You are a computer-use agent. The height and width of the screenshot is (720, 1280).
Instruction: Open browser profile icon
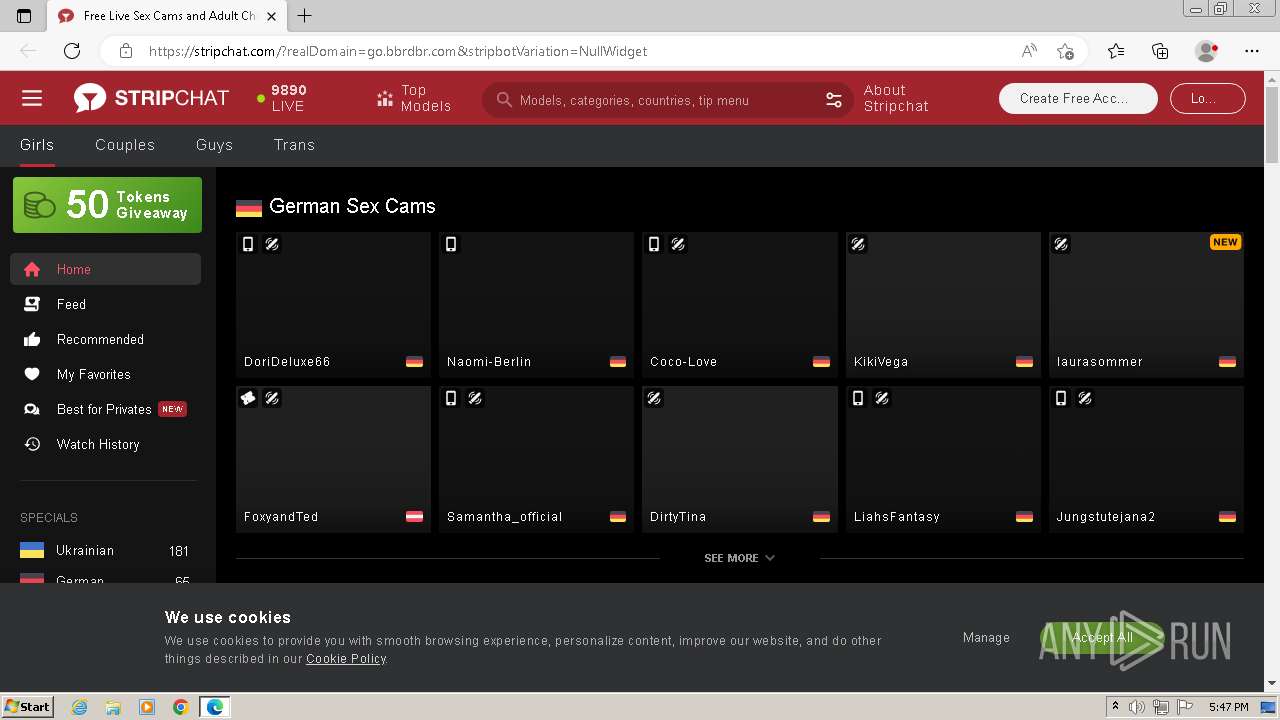[x=1206, y=51]
